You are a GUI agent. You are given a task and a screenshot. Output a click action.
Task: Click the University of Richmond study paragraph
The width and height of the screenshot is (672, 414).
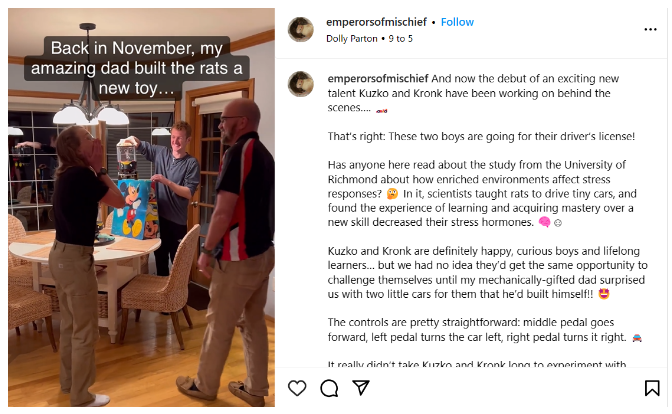(480, 192)
